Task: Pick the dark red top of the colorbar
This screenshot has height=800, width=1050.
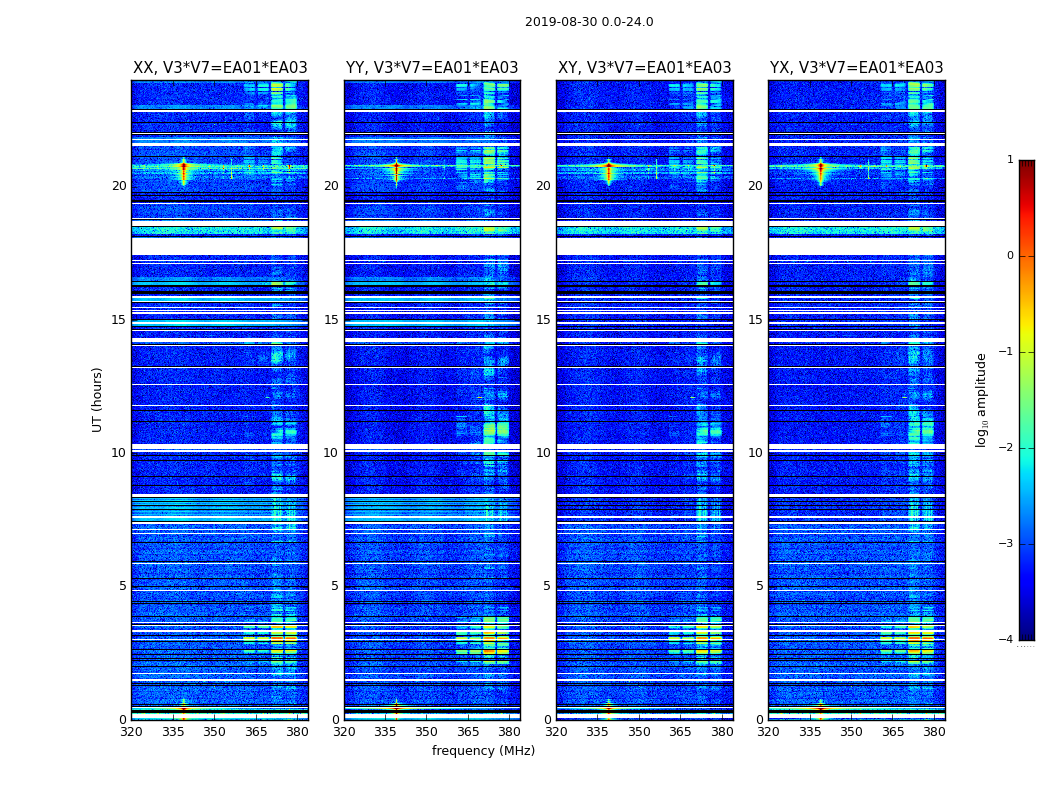Action: (x=1026, y=166)
